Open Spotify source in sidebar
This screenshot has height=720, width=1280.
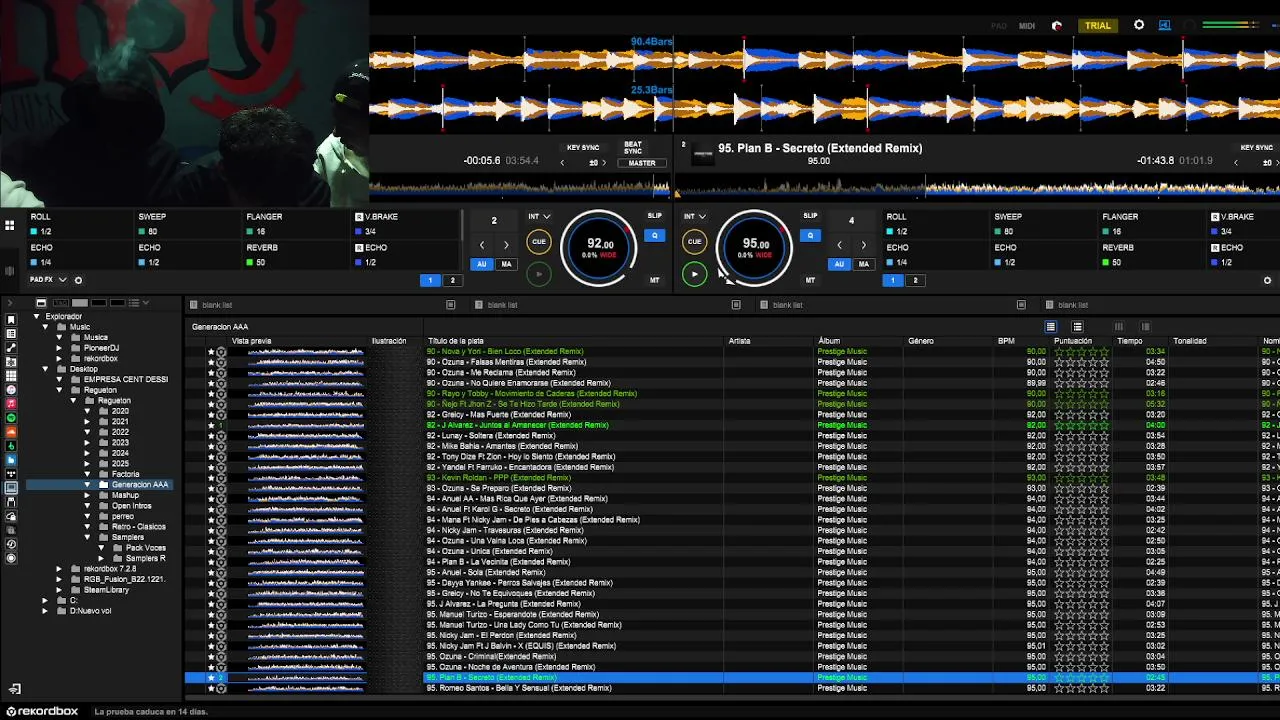pos(11,417)
